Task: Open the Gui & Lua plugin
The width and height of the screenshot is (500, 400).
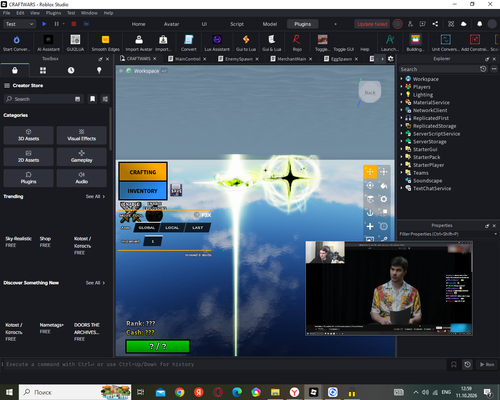Action: tap(272, 43)
